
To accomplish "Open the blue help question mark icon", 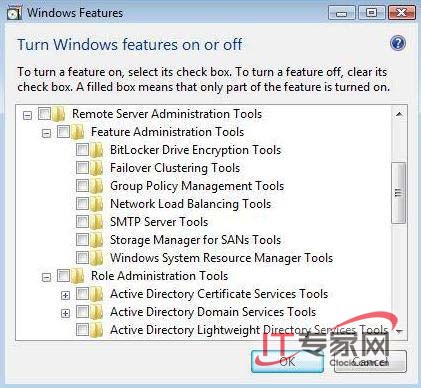I will 398,43.
